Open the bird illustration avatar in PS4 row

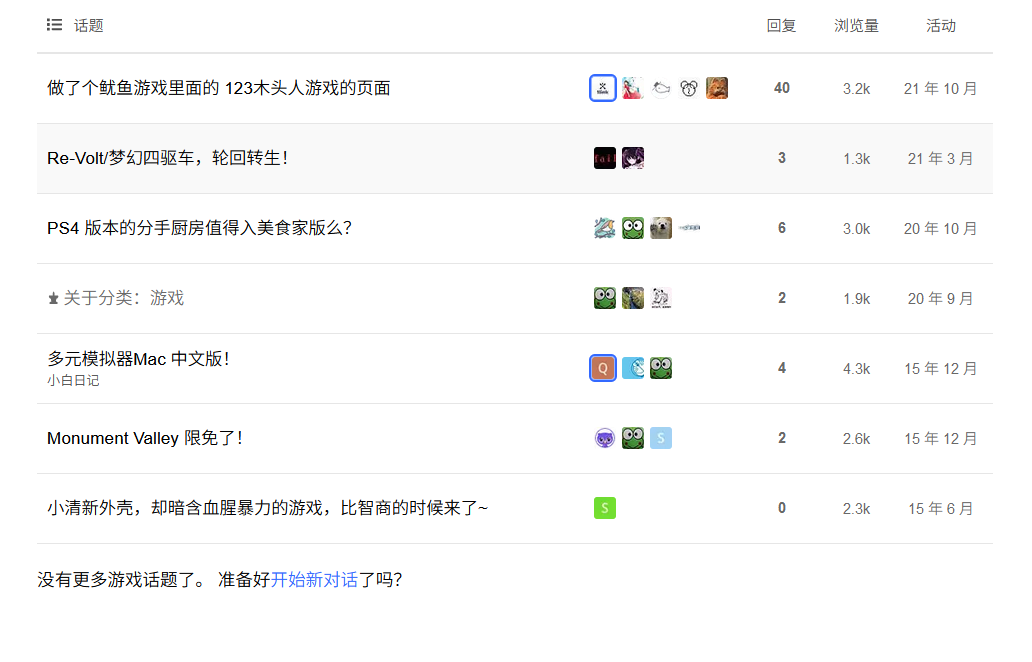605,228
